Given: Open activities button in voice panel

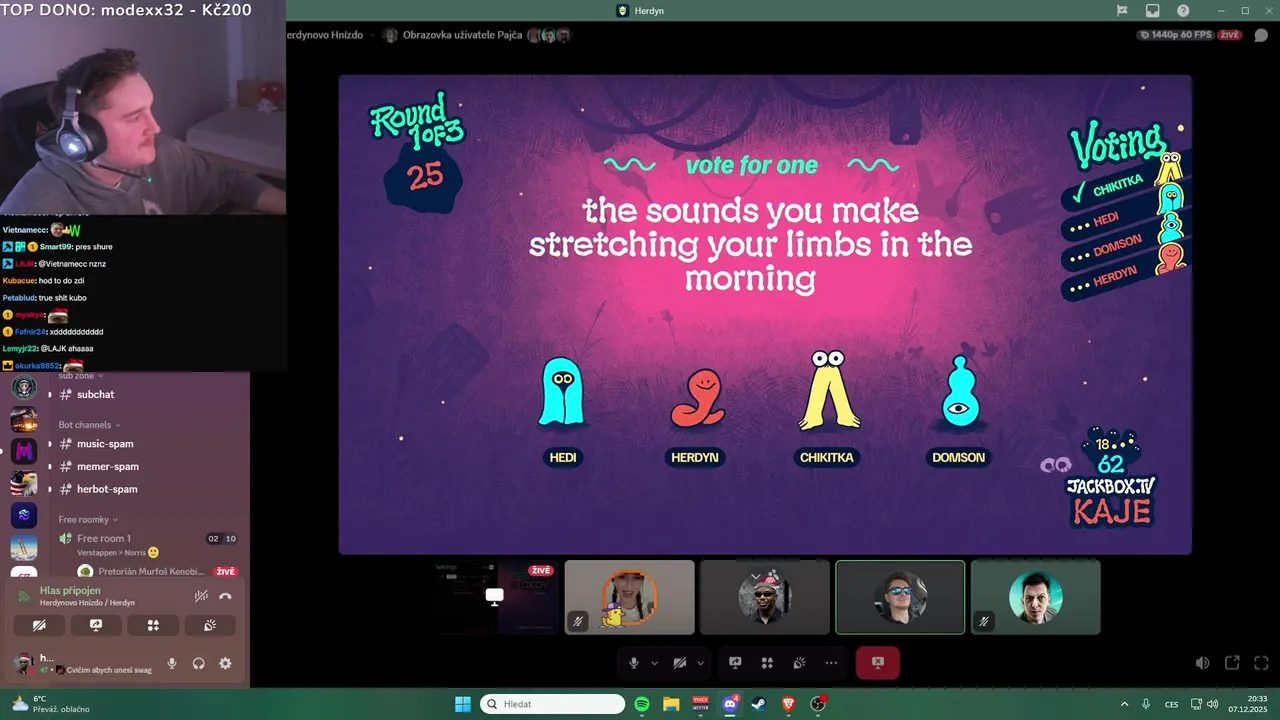Looking at the screenshot, I should coord(153,625).
